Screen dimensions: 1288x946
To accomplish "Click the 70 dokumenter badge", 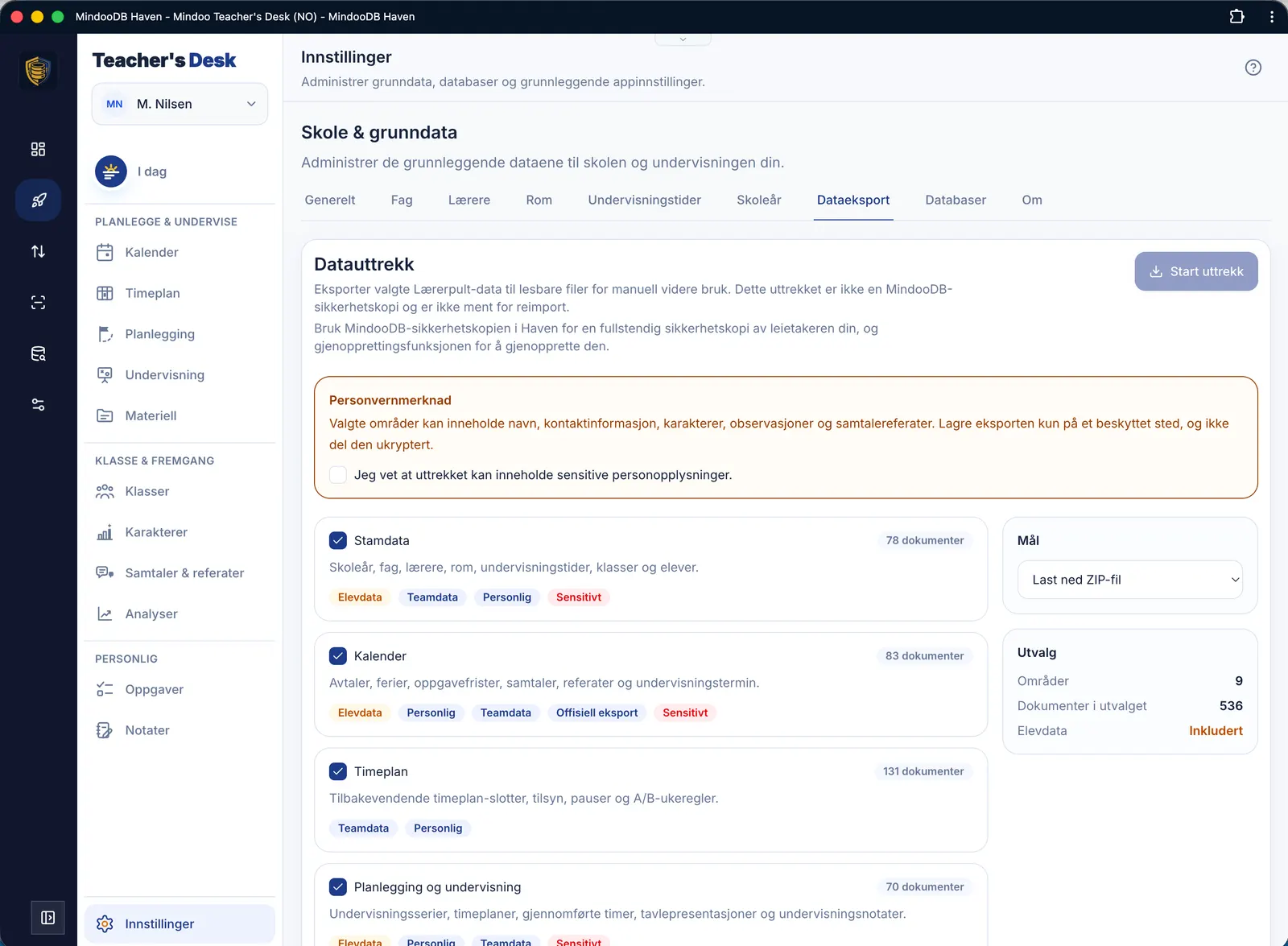I will tap(925, 886).
